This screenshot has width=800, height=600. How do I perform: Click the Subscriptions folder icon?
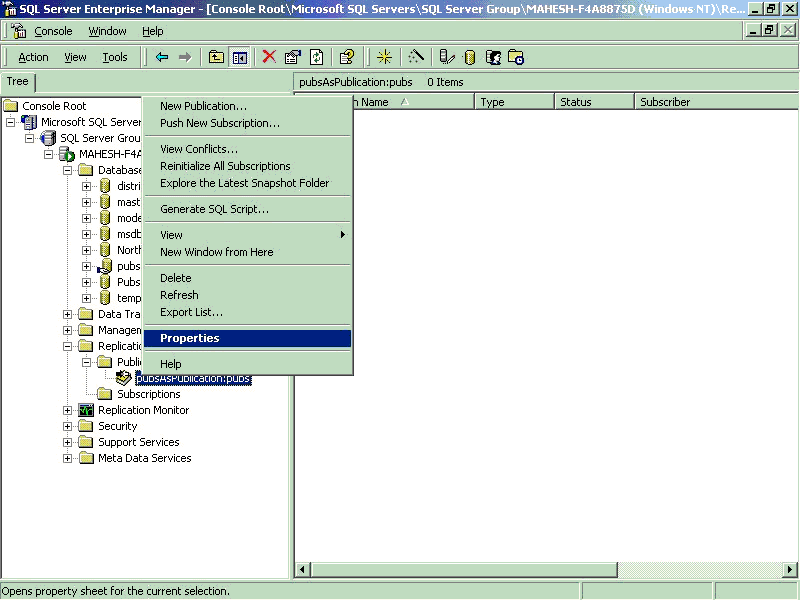coord(105,394)
